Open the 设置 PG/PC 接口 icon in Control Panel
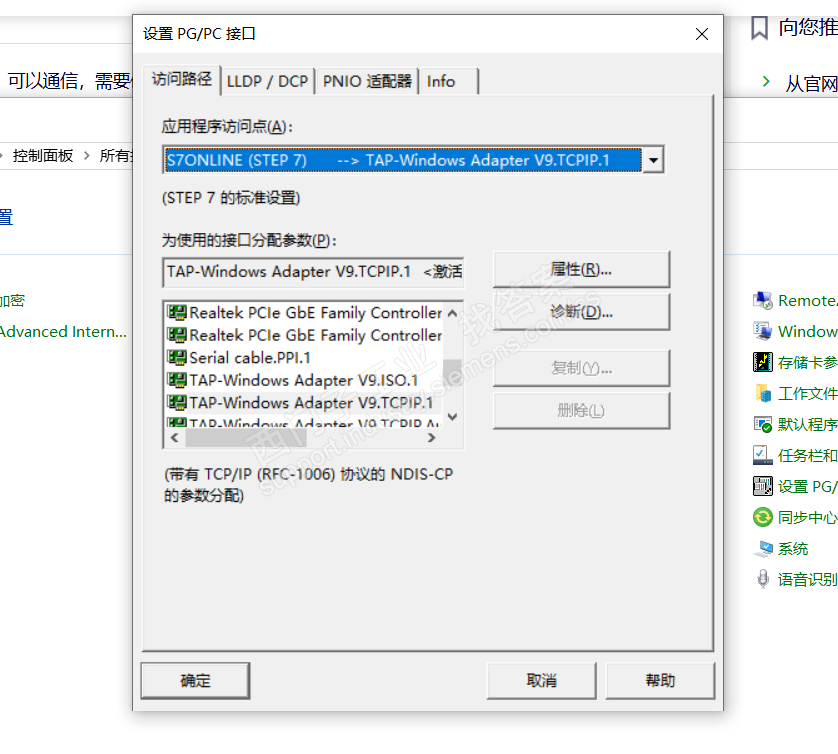Image resolution: width=838 pixels, height=754 pixels. [763, 486]
